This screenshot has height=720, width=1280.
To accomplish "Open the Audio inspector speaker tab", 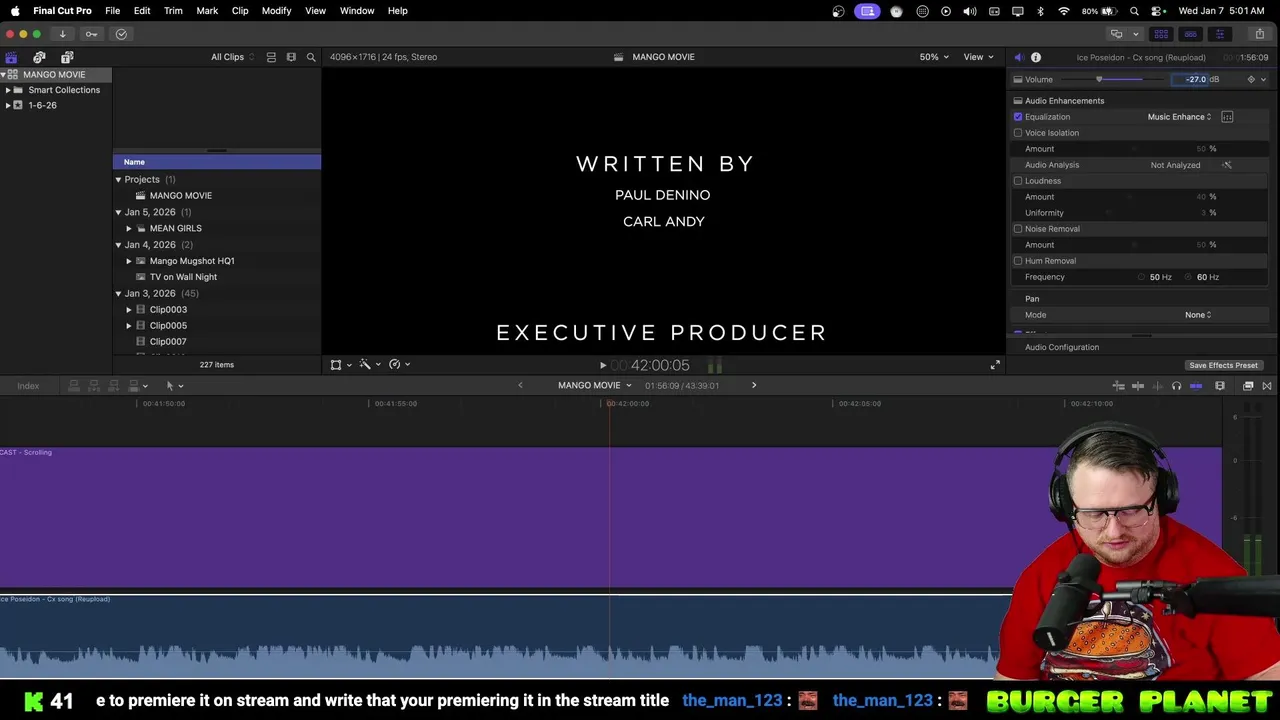I will pyautogui.click(x=1018, y=57).
